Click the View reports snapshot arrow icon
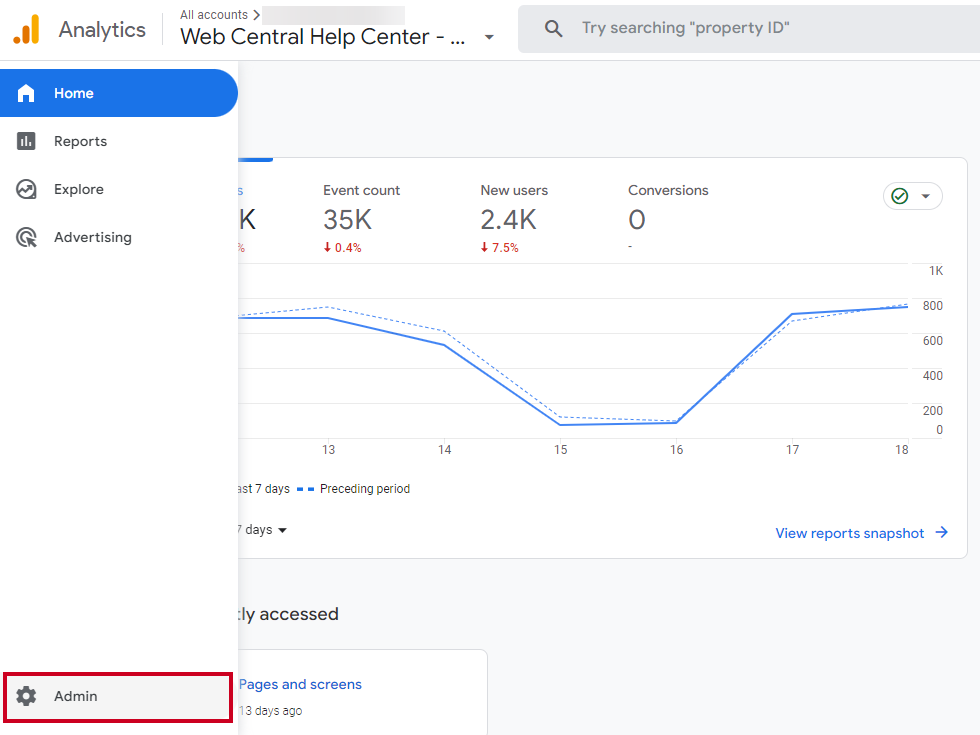Image resolution: width=980 pixels, height=735 pixels. [941, 532]
